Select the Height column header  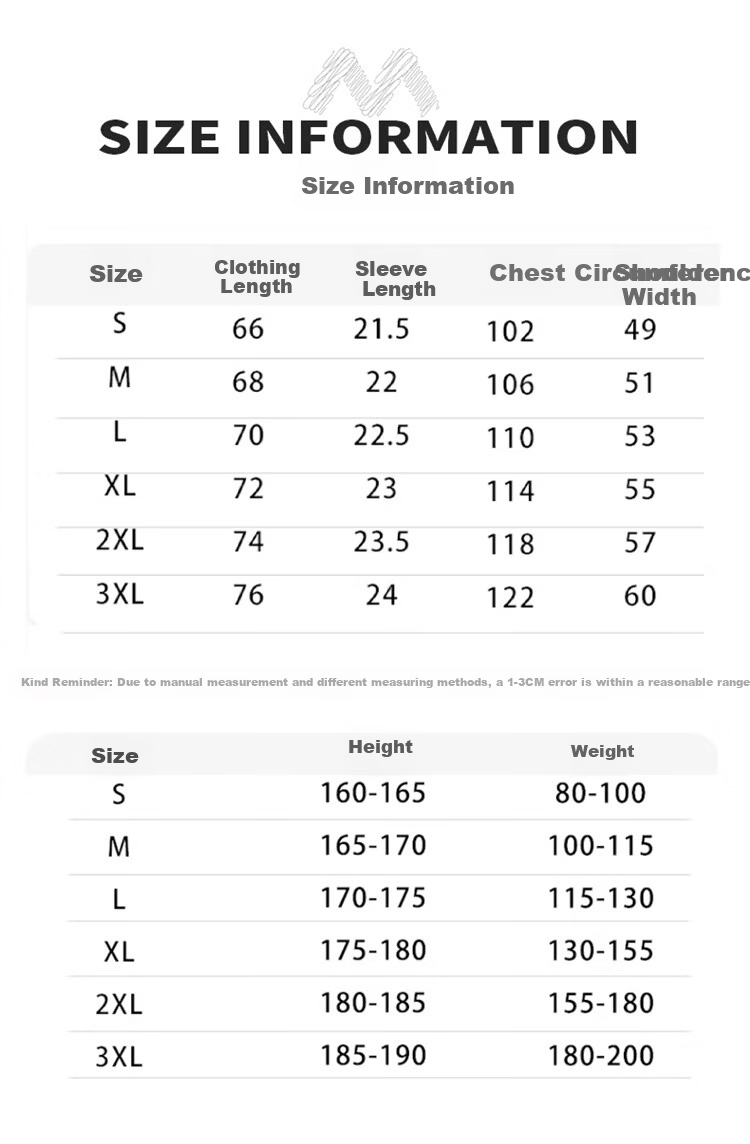[380, 746]
